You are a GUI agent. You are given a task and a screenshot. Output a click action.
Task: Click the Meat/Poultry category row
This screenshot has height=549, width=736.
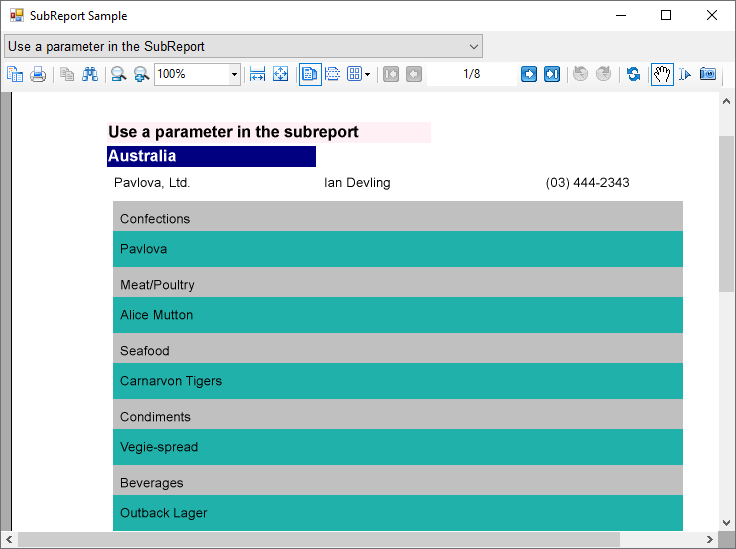click(398, 282)
